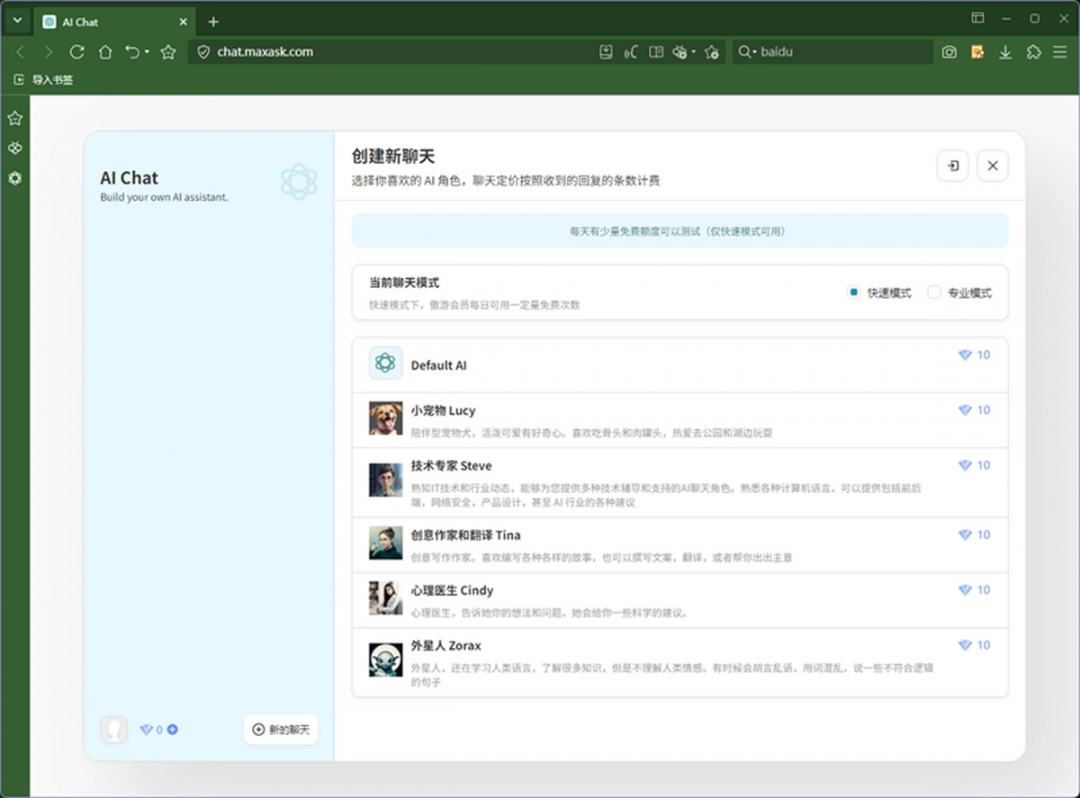The height and width of the screenshot is (798, 1080).
Task: Open the hamburger menu at top right
Action: pyautogui.click(x=1061, y=51)
